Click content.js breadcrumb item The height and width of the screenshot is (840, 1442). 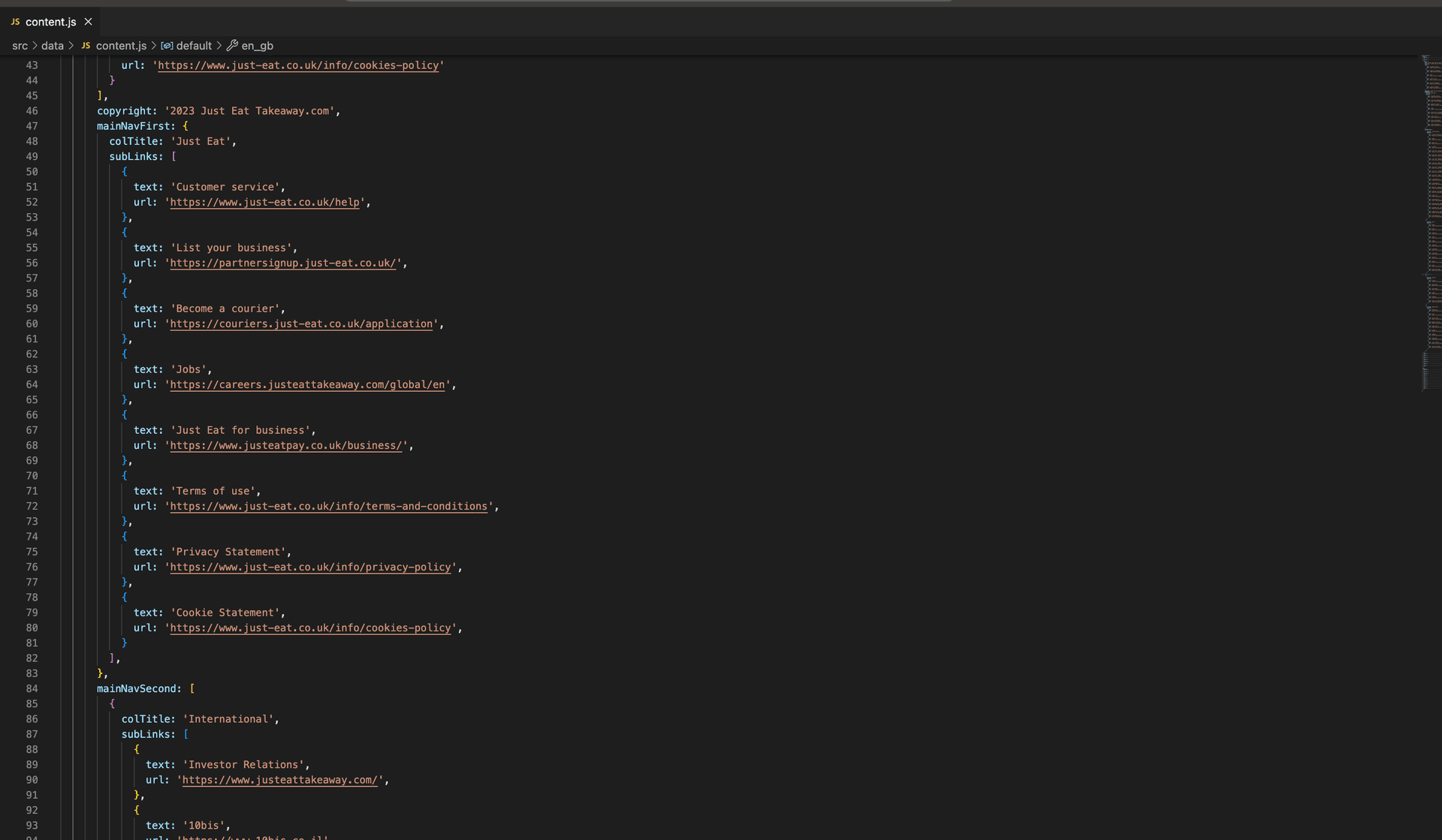coord(121,46)
